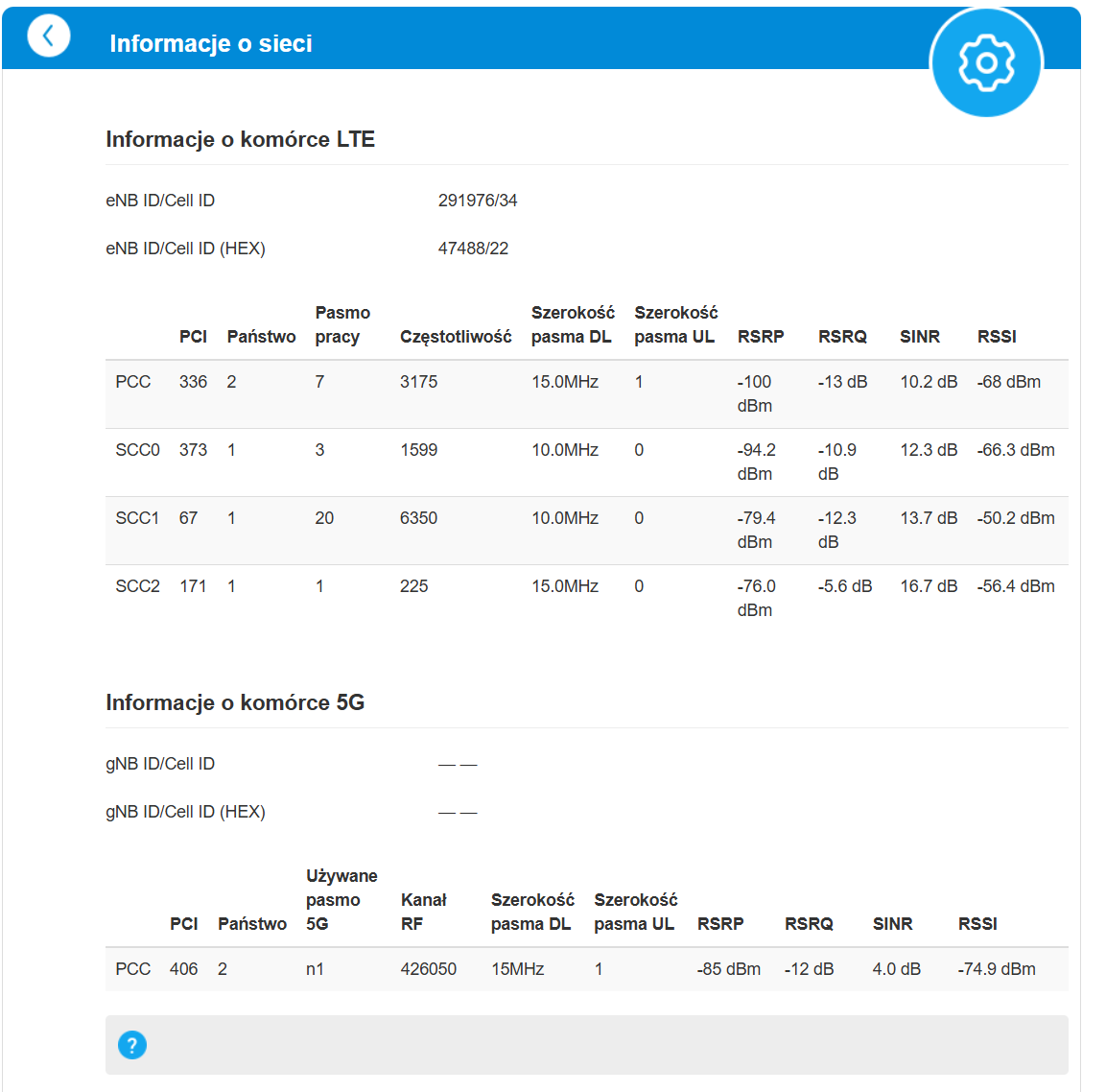Select the 5G RSRP value -85 dBm
This screenshot has width=1106, height=1092.
729,969
